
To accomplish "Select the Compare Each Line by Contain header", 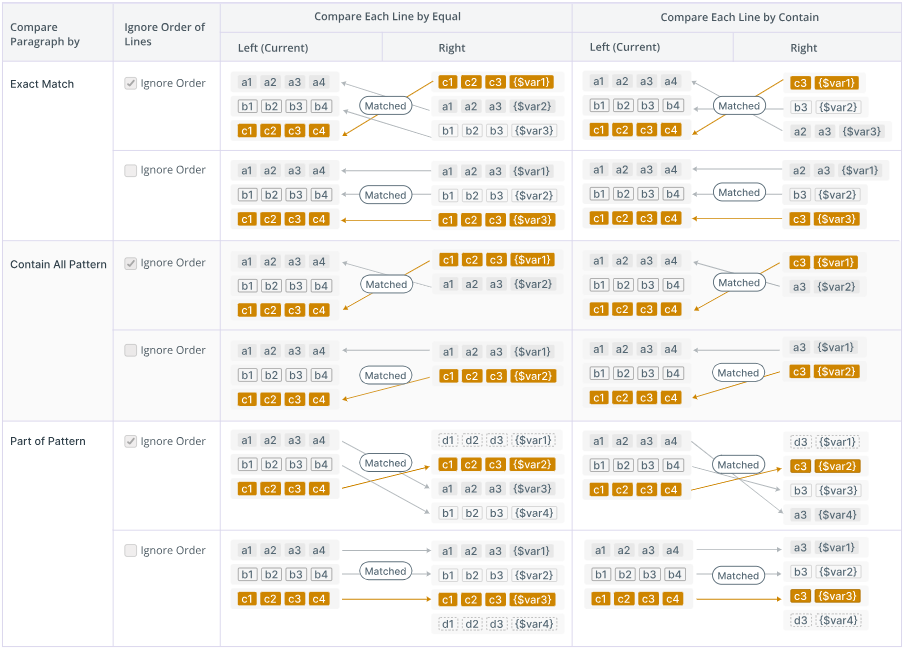I will point(739,17).
